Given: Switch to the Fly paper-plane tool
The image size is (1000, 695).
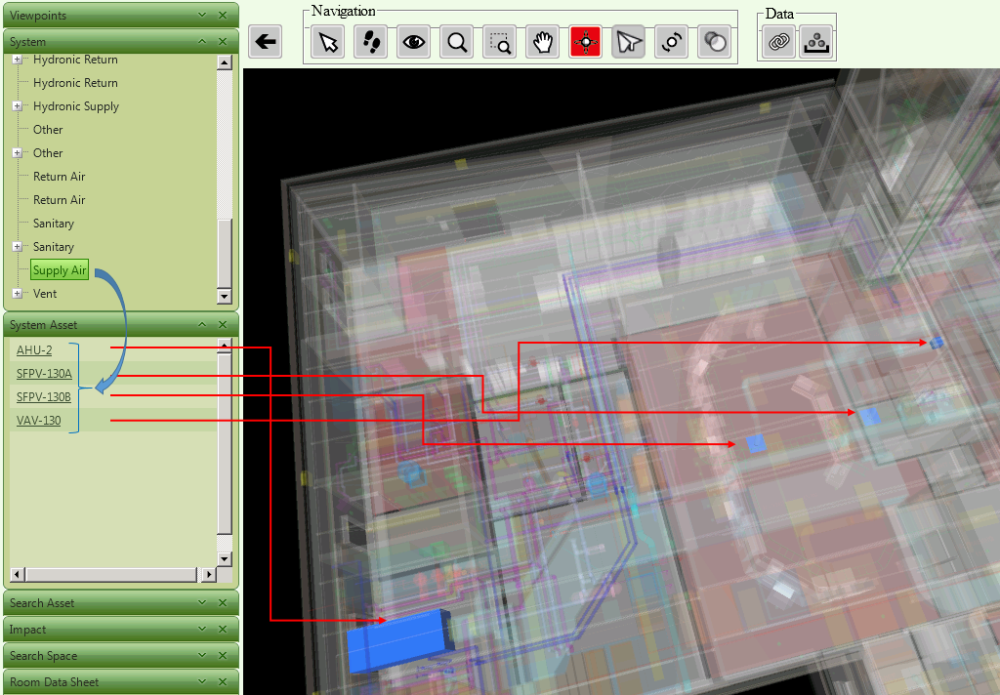Looking at the screenshot, I should pos(628,42).
